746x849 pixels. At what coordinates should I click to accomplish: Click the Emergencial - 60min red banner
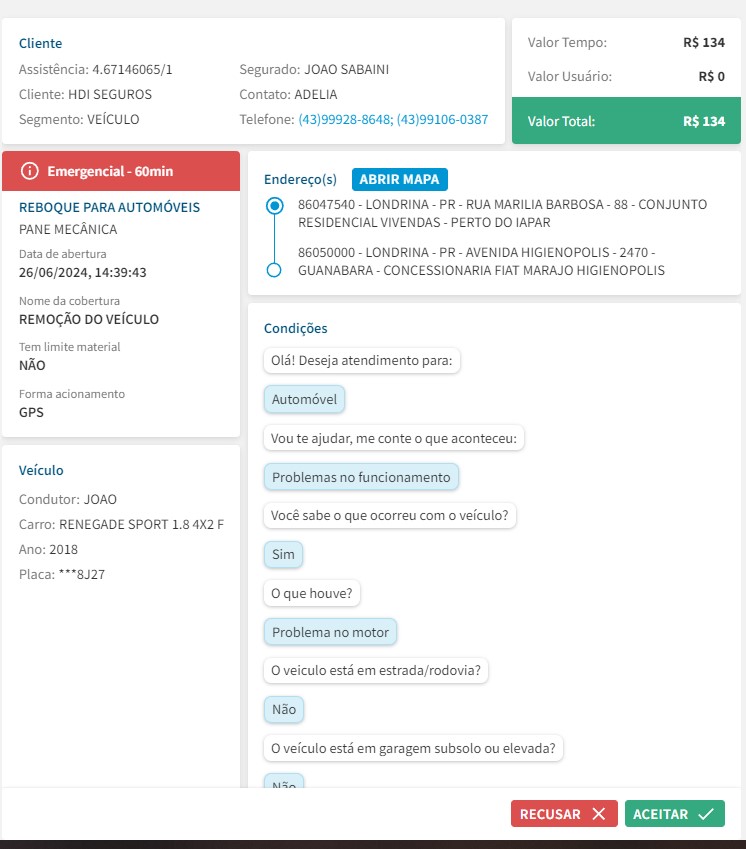(x=121, y=171)
